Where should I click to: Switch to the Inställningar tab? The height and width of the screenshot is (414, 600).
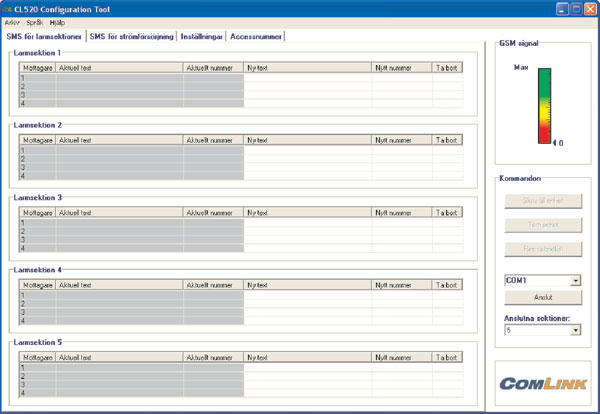201,36
